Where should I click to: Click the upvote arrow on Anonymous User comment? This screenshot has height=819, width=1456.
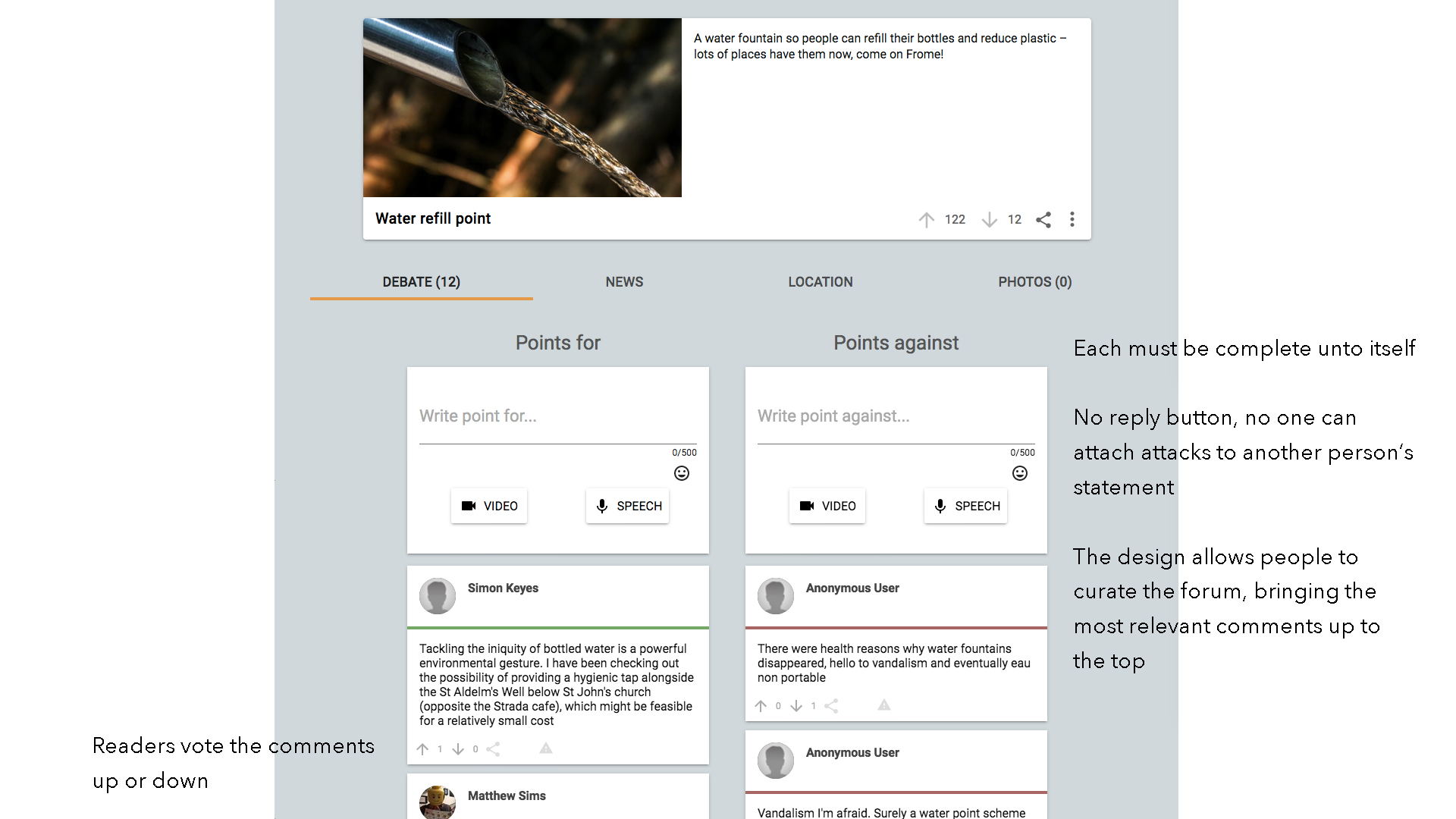(763, 705)
